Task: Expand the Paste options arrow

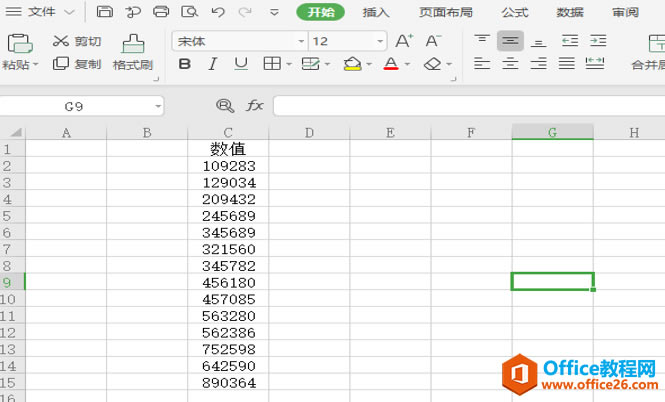Action: pos(36,64)
